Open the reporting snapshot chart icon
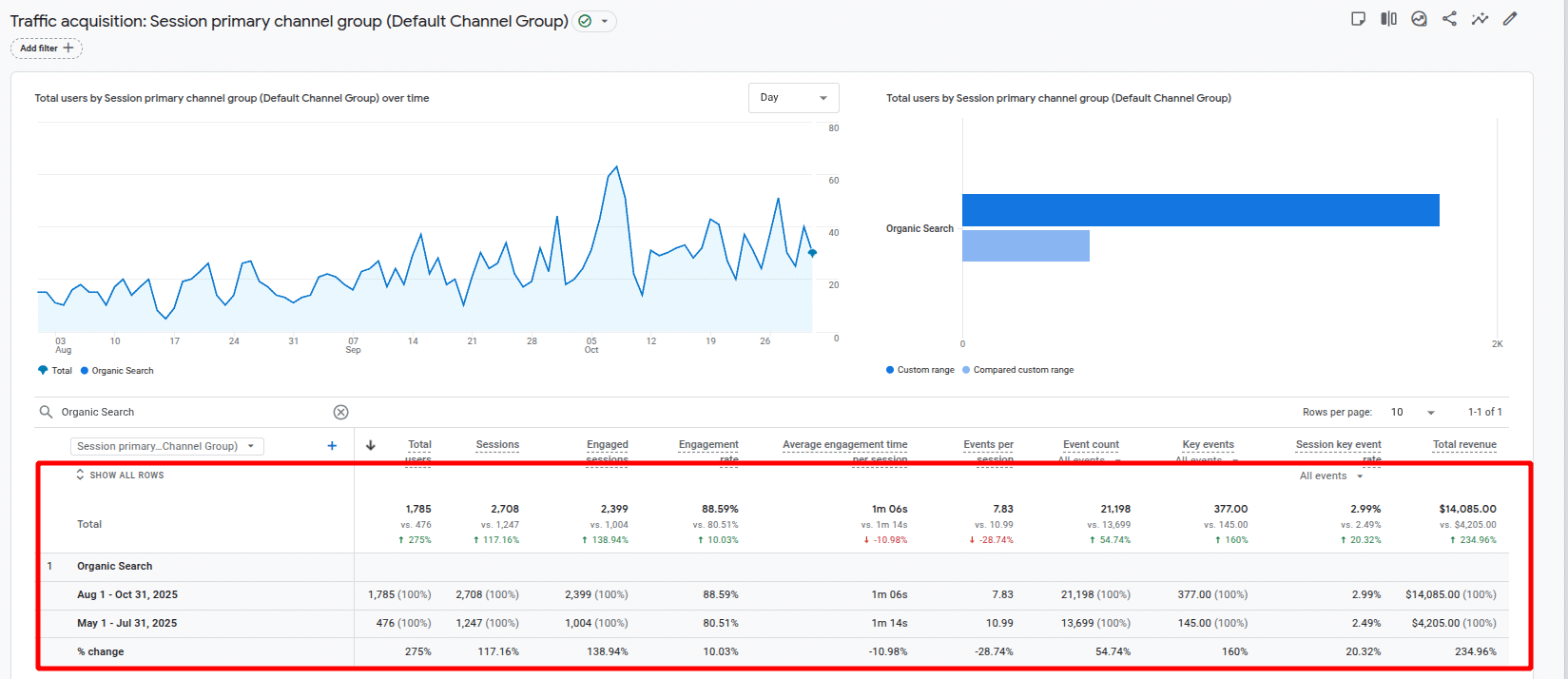 click(x=1419, y=19)
